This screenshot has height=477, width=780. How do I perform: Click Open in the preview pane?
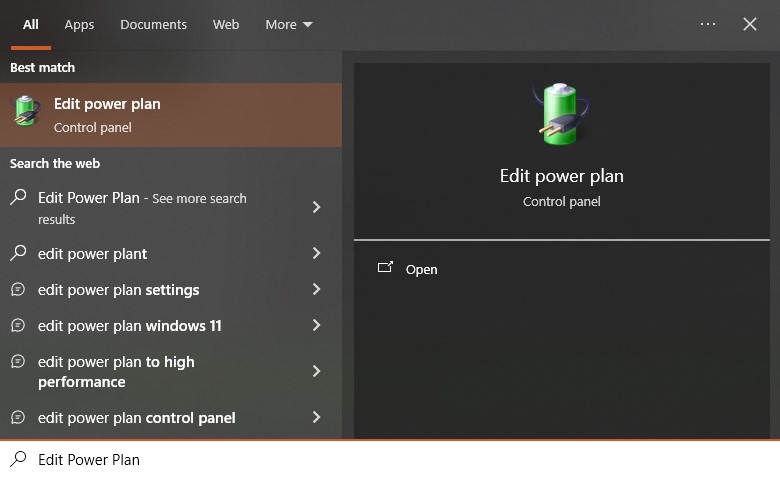[421, 269]
